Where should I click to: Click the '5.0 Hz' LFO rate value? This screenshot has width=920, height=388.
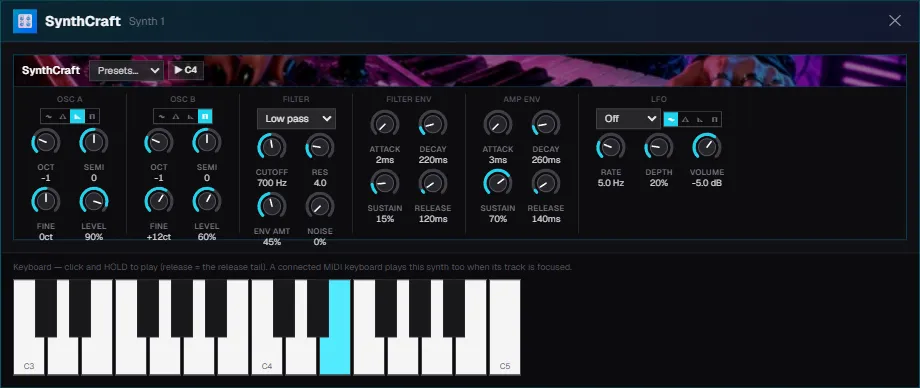(611, 183)
